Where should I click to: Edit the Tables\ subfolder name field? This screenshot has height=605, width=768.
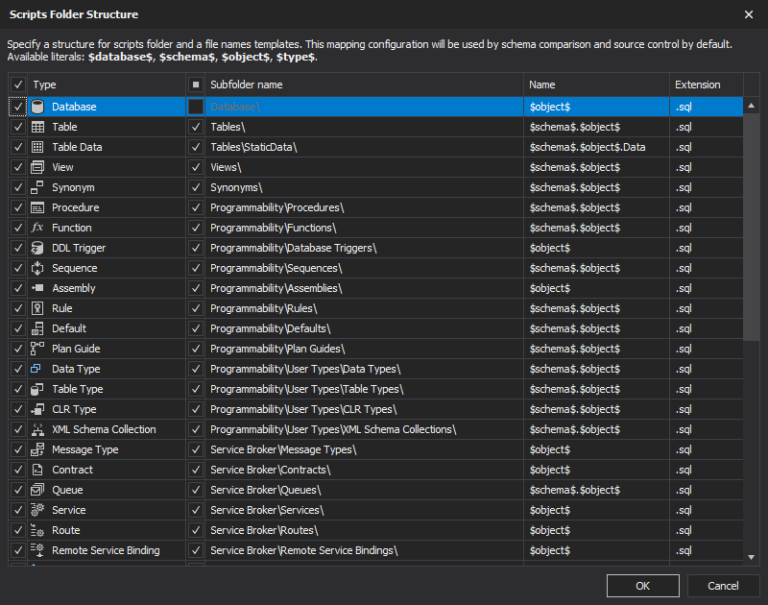click(364, 127)
